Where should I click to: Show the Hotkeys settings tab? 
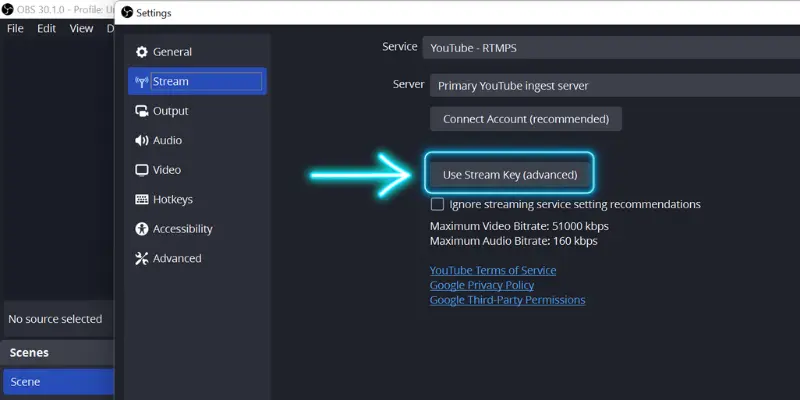coord(197,199)
